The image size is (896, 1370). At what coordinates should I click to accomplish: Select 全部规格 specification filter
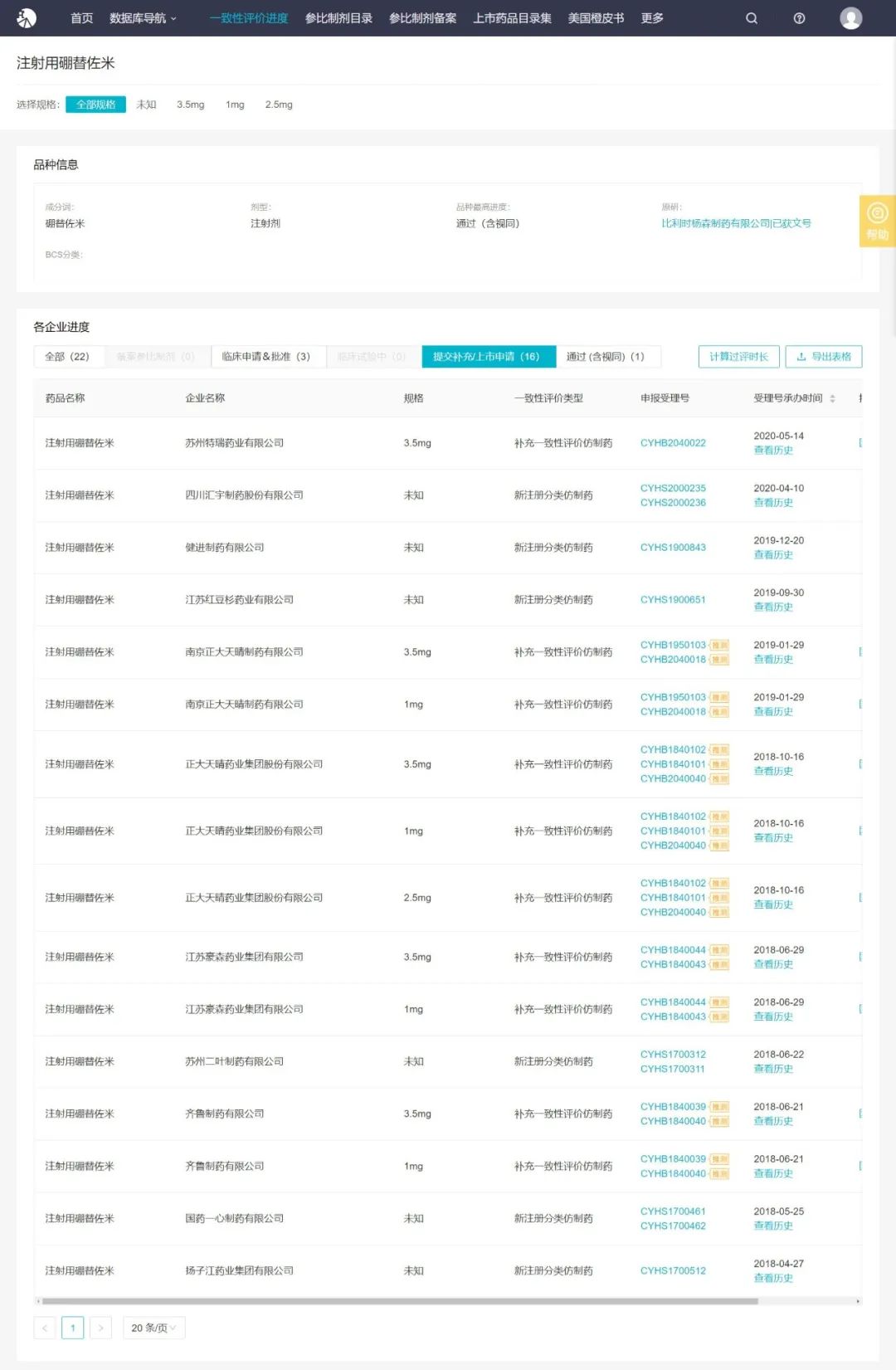[95, 105]
